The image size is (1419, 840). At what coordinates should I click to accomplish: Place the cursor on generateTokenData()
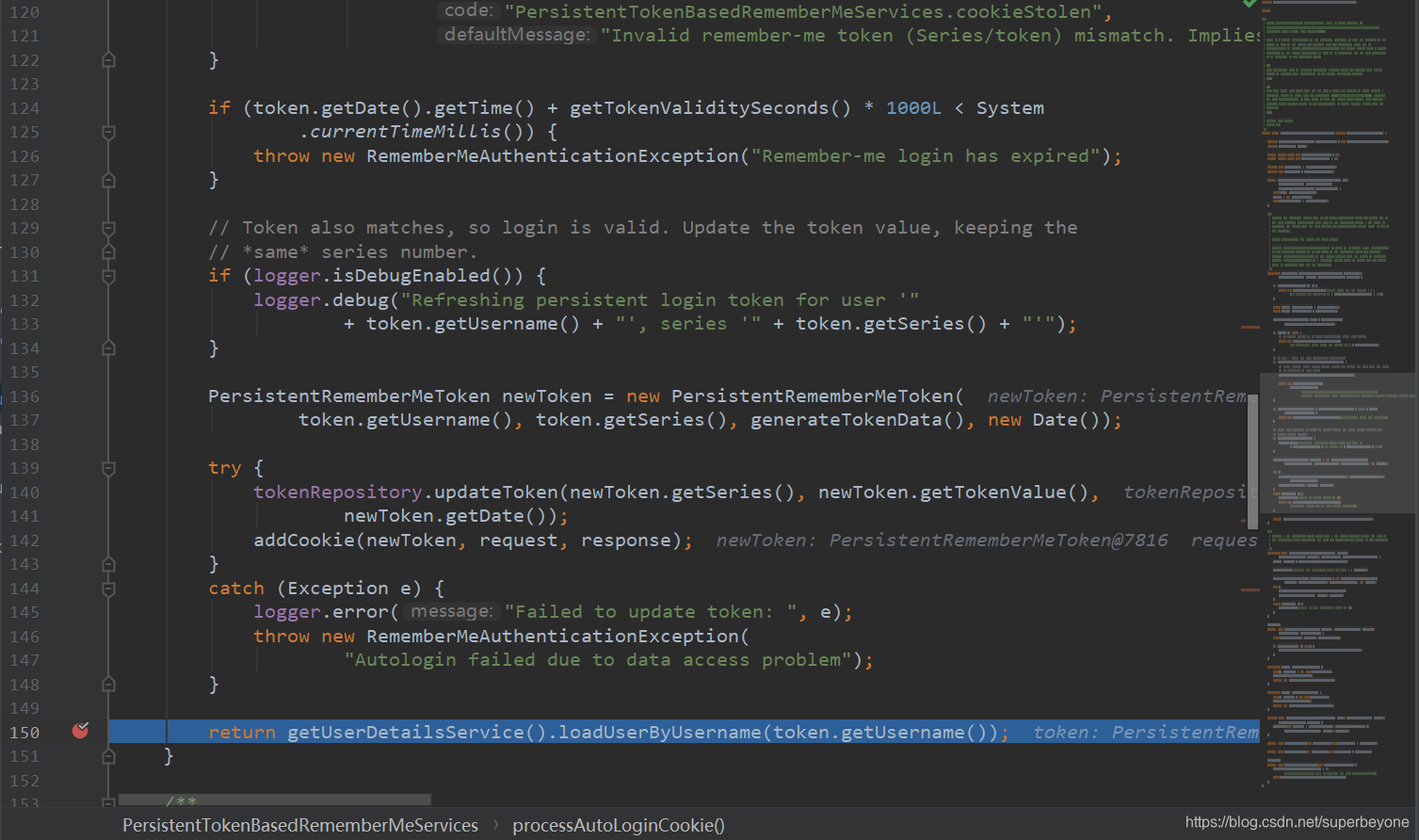pos(857,420)
